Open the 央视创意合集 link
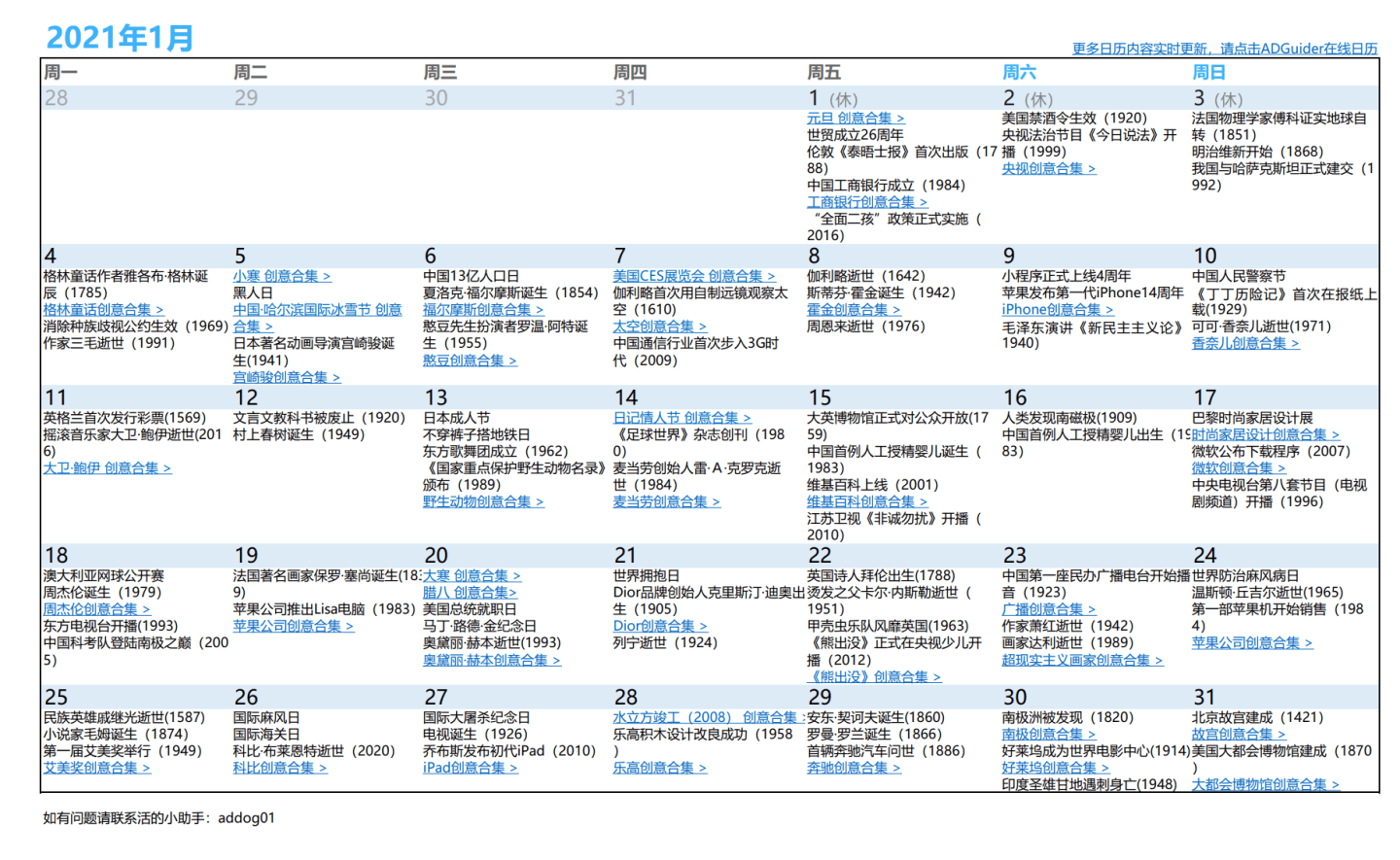Viewport: 1400px width, 860px height. coord(1049,168)
